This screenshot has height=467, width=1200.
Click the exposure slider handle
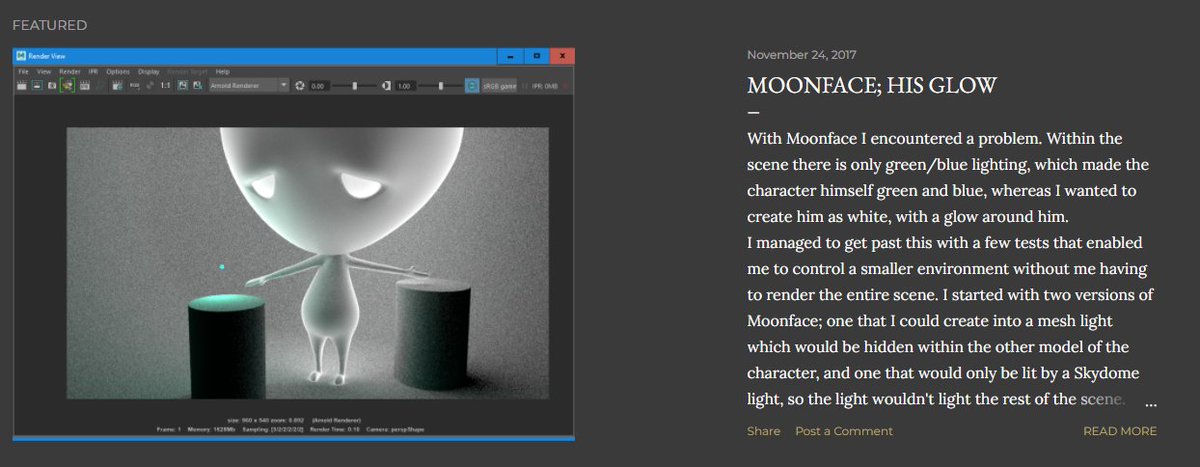click(354, 86)
